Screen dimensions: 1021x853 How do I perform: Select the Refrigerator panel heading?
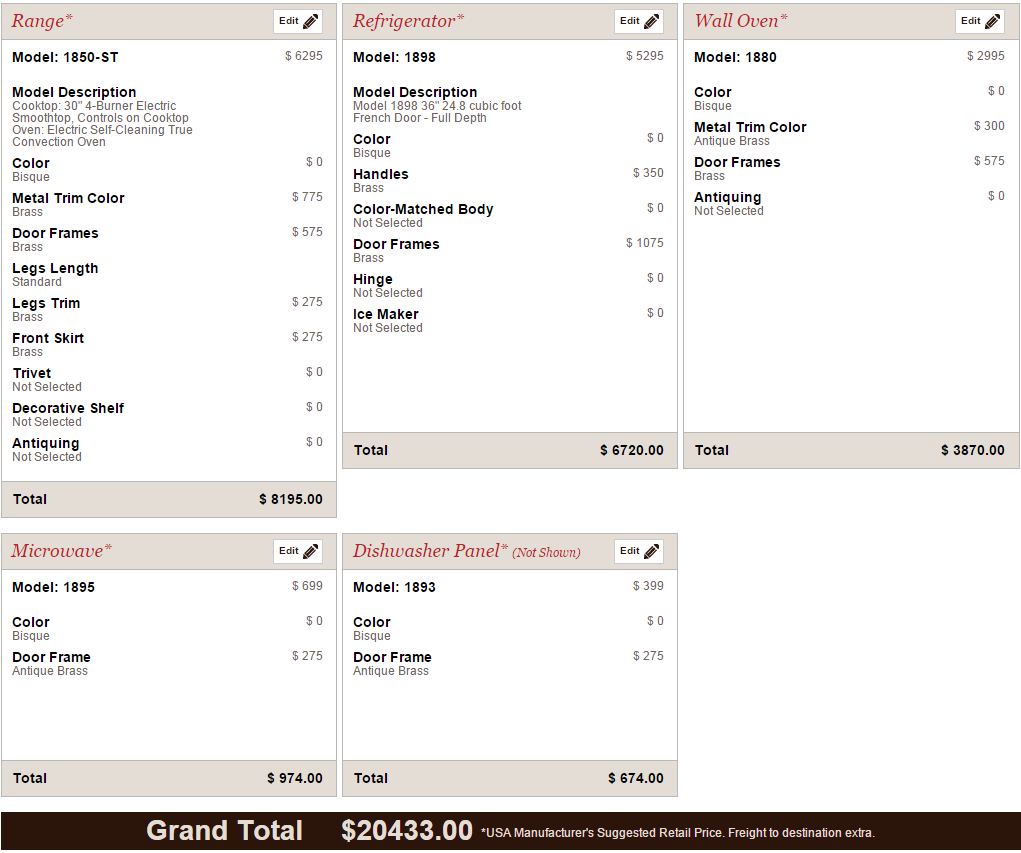(x=408, y=21)
